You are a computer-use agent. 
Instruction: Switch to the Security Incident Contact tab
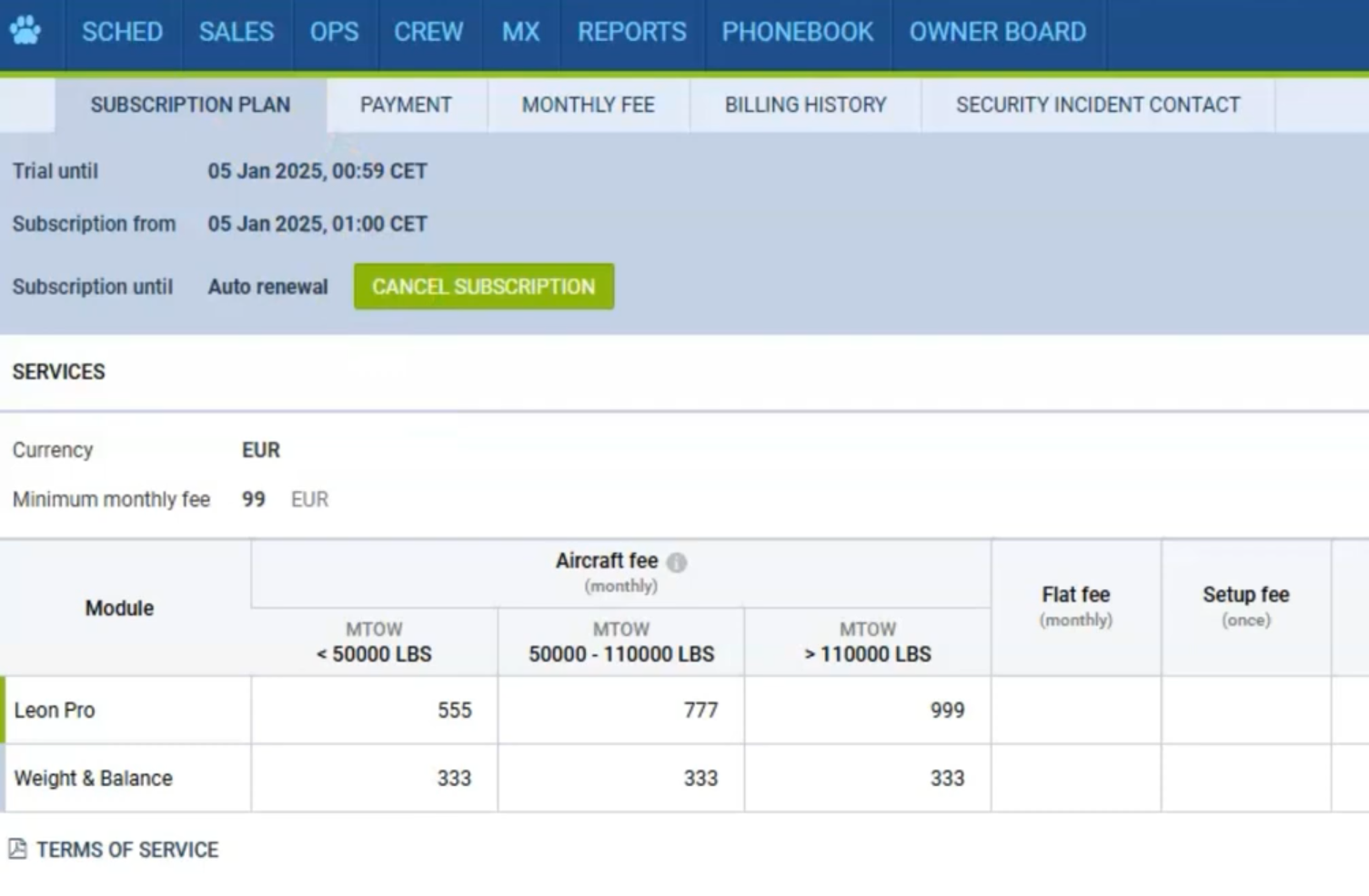click(x=1098, y=105)
